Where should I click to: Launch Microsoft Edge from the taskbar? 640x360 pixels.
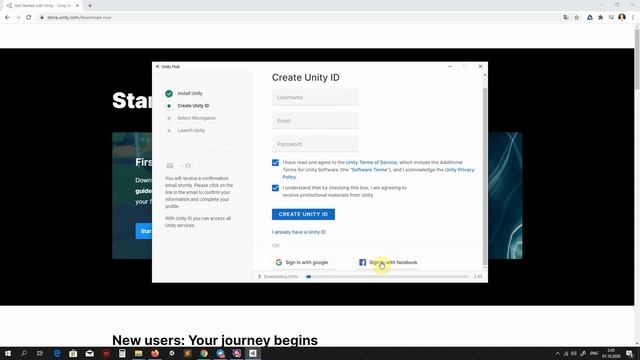pos(57,353)
